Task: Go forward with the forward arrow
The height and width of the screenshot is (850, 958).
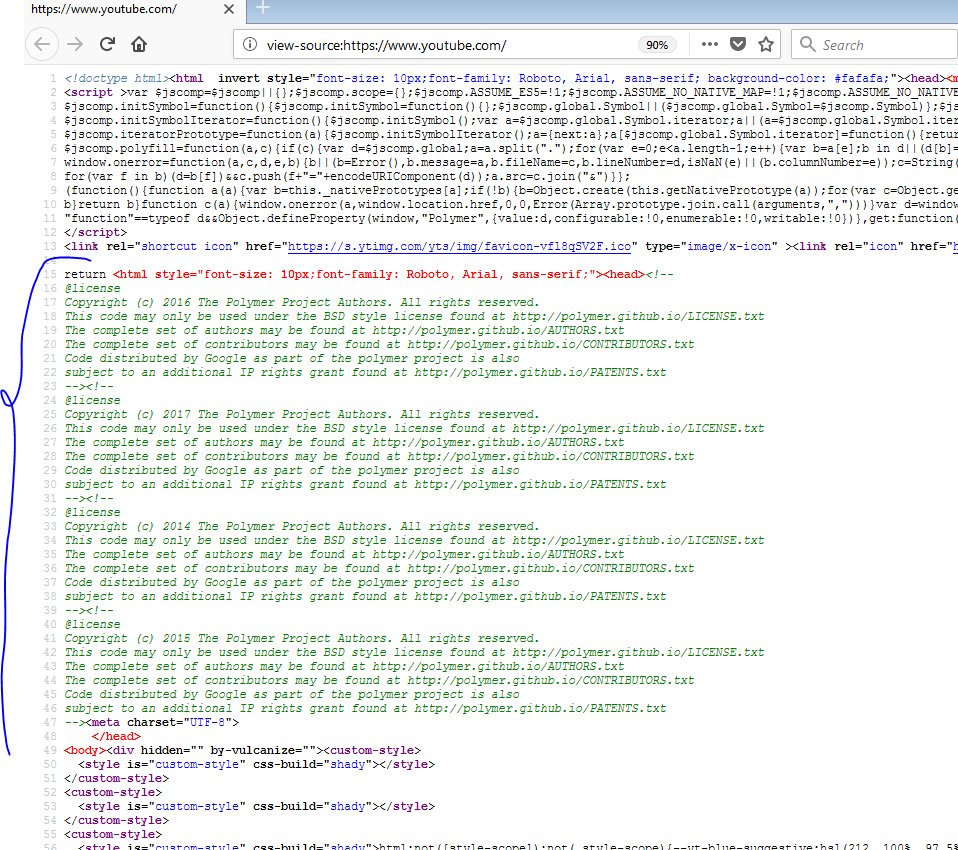Action: point(75,45)
